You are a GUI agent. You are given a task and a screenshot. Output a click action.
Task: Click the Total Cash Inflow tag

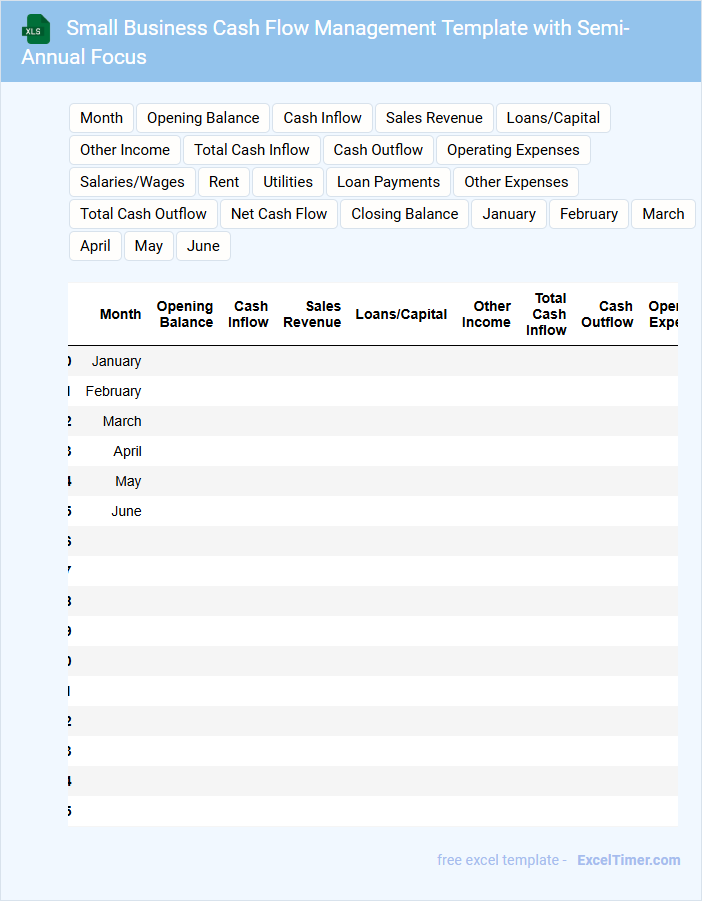252,150
